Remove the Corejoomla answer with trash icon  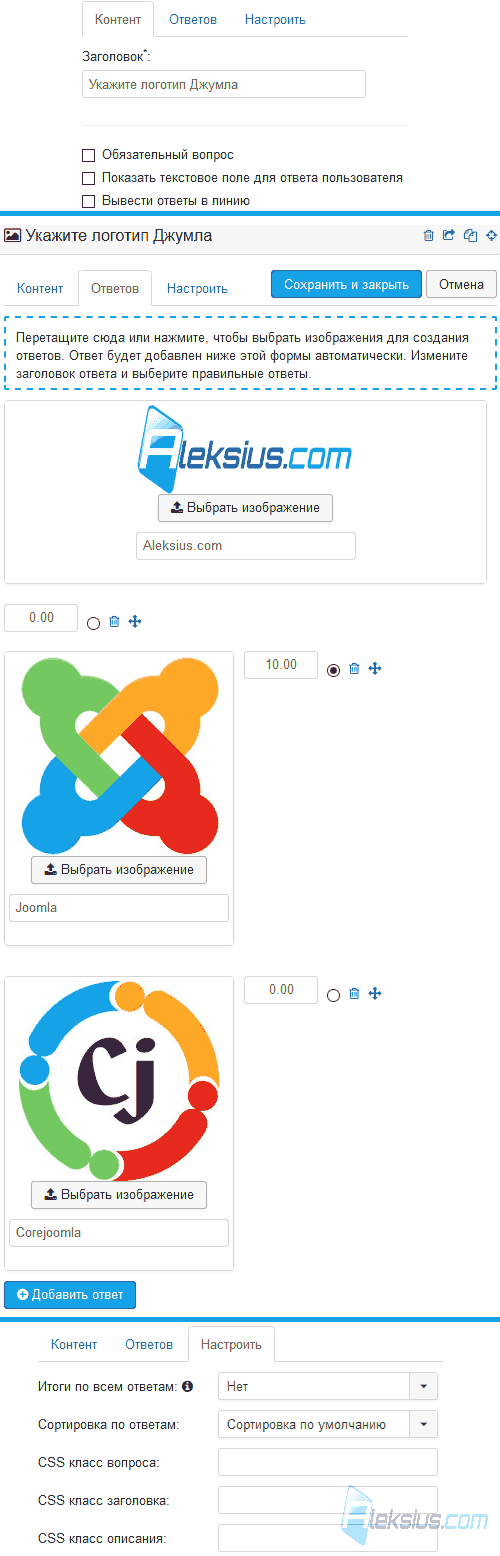(x=354, y=994)
